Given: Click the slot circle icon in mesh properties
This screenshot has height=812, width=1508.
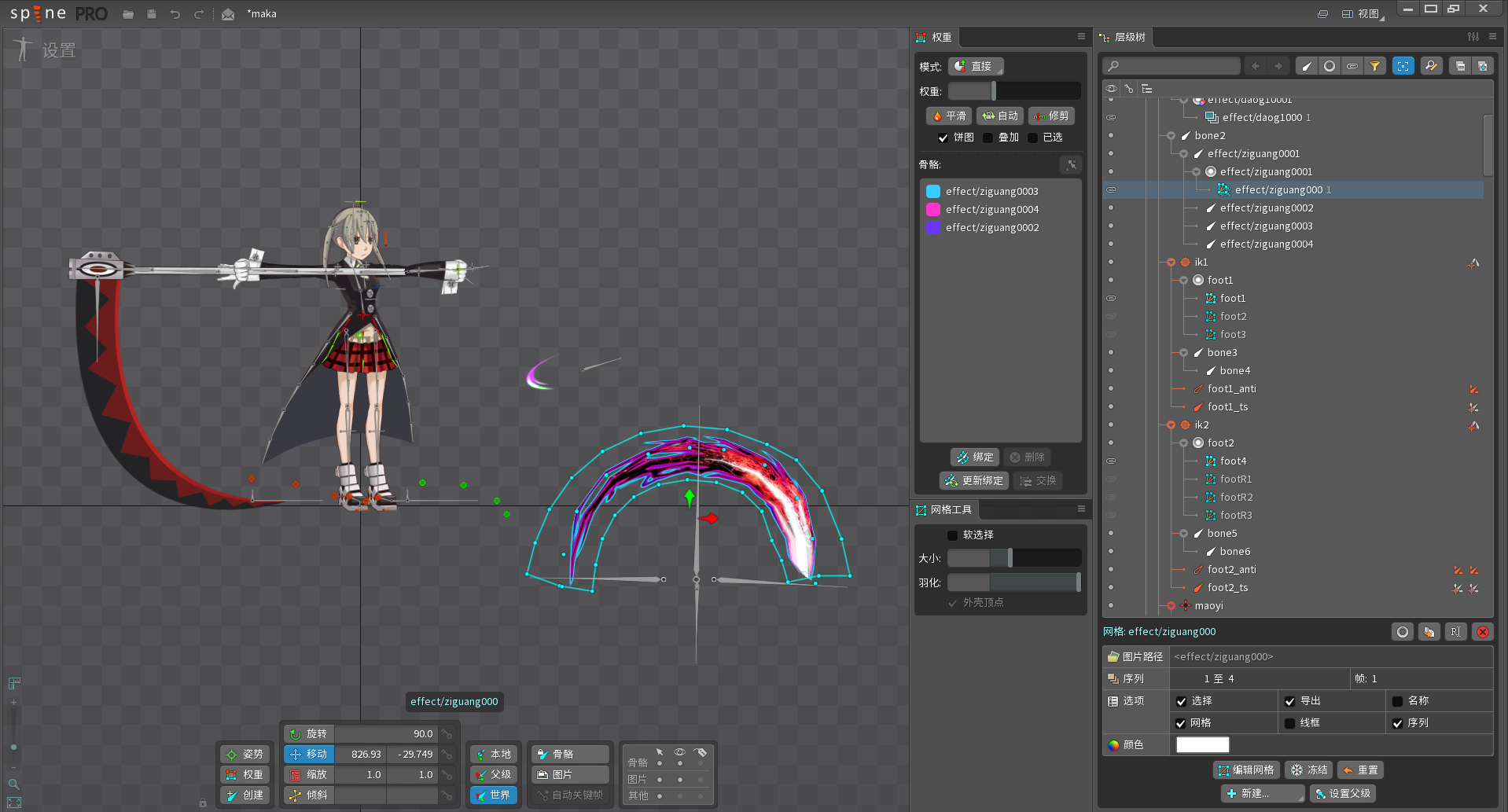Looking at the screenshot, I should [x=1403, y=631].
